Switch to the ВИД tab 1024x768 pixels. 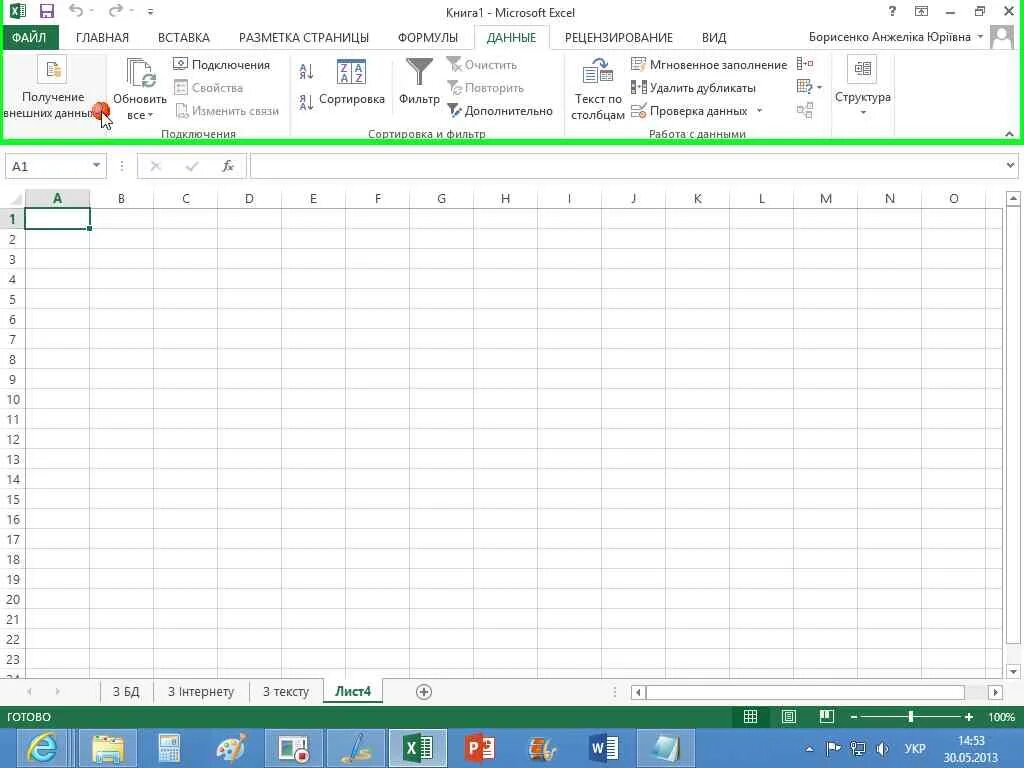click(x=714, y=37)
